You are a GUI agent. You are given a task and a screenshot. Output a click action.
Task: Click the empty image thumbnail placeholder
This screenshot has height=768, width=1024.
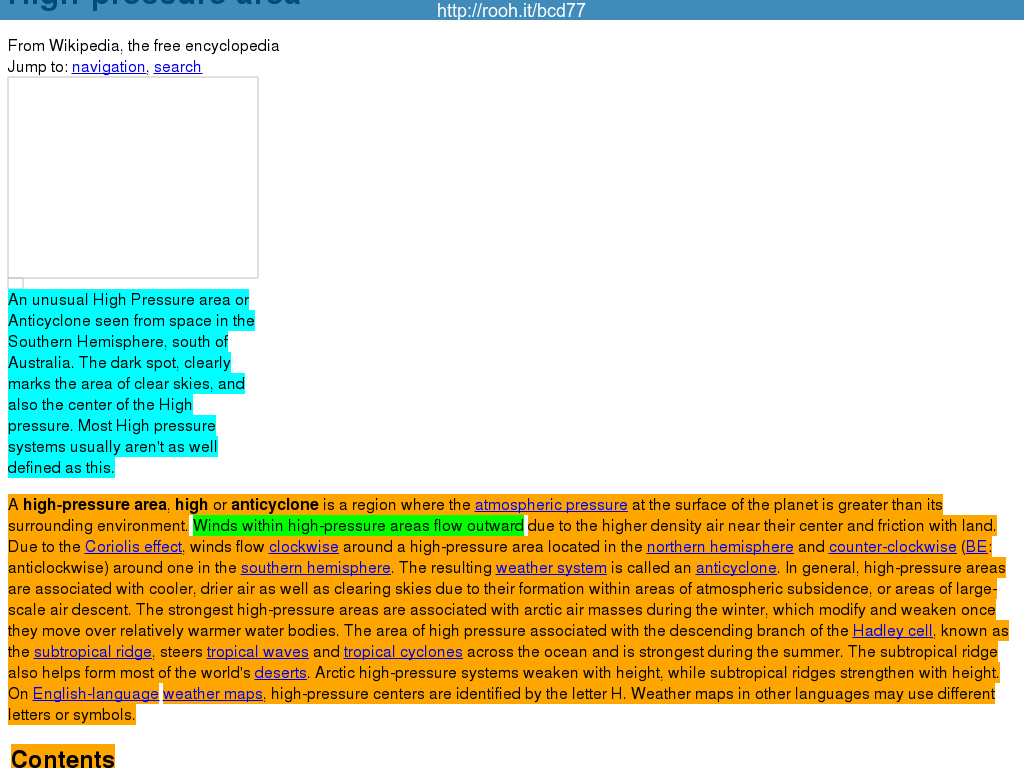click(133, 177)
